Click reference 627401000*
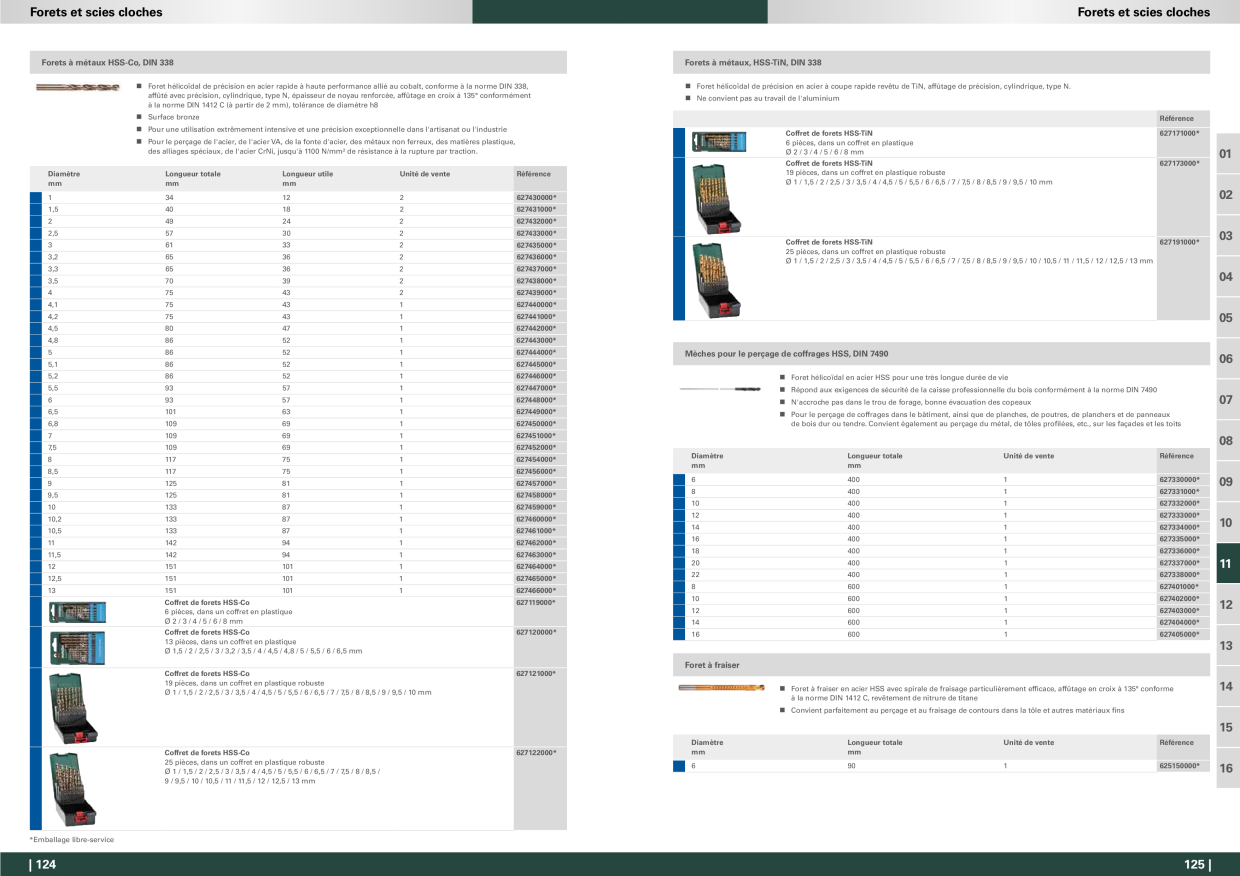 pyautogui.click(x=1179, y=587)
